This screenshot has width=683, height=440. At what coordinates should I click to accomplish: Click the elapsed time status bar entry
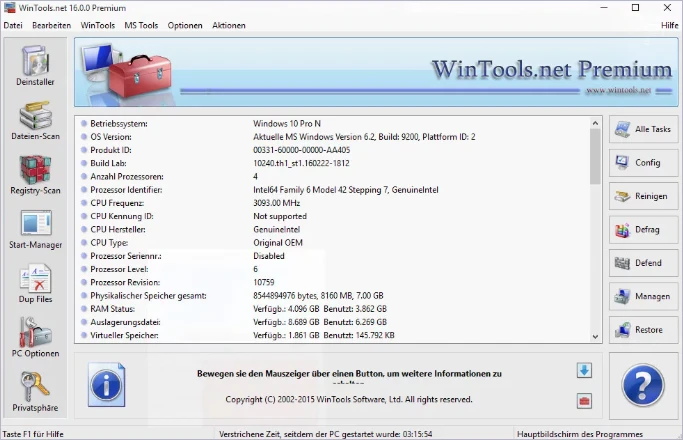coord(325,434)
